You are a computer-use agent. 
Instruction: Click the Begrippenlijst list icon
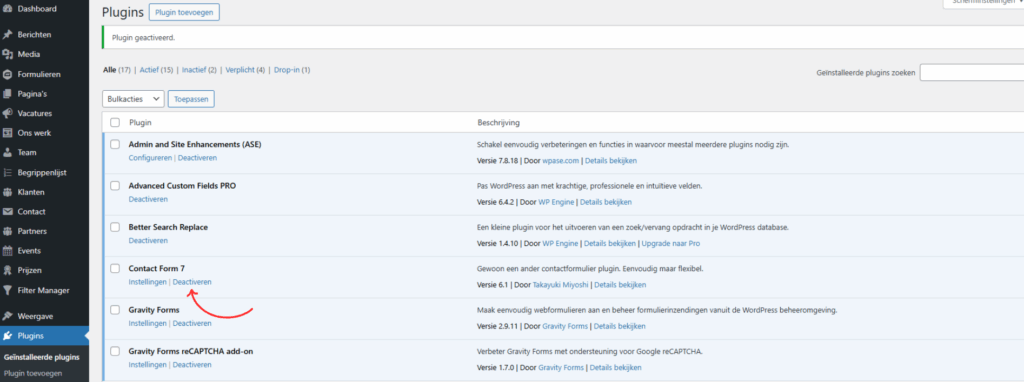pos(8,173)
